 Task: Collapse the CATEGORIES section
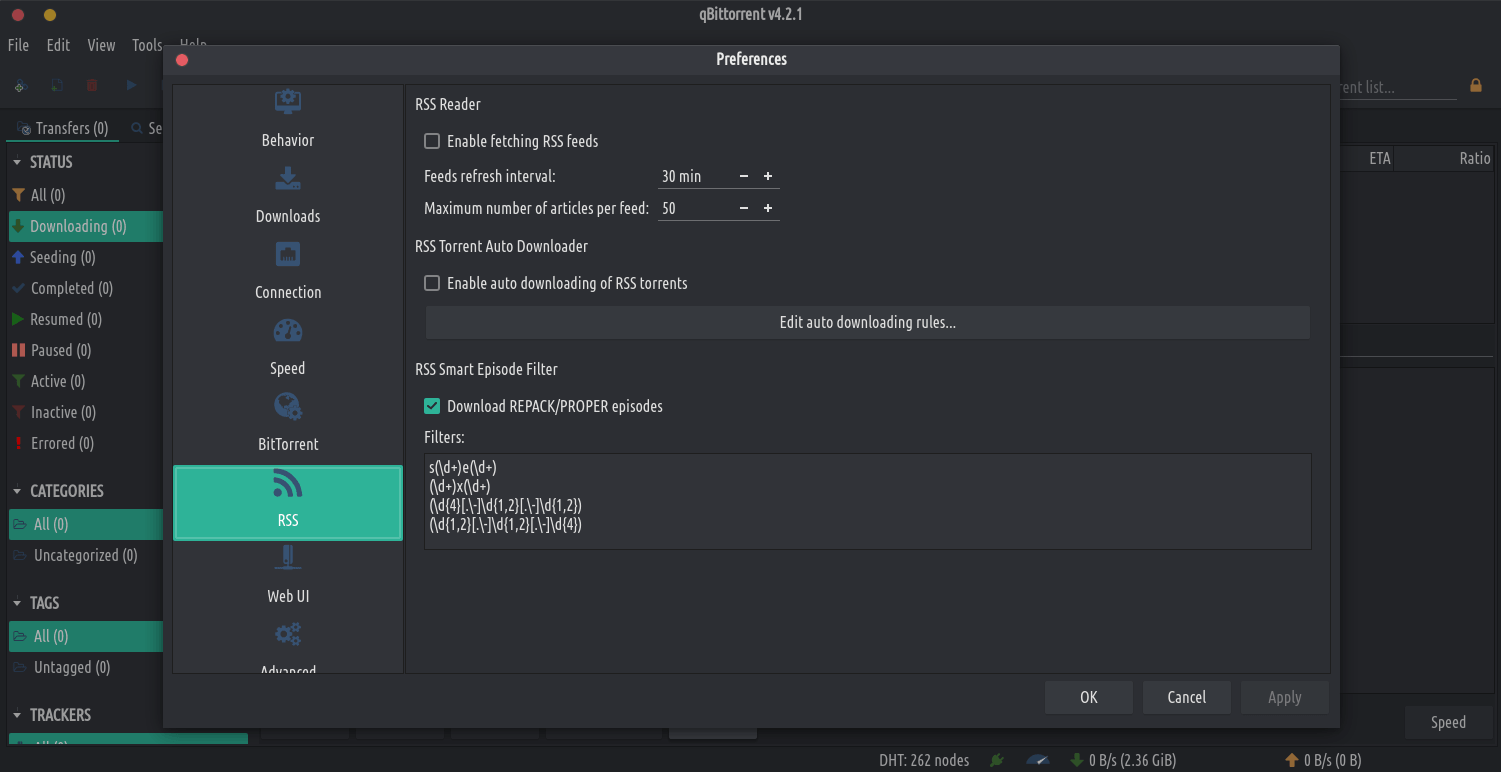18,491
